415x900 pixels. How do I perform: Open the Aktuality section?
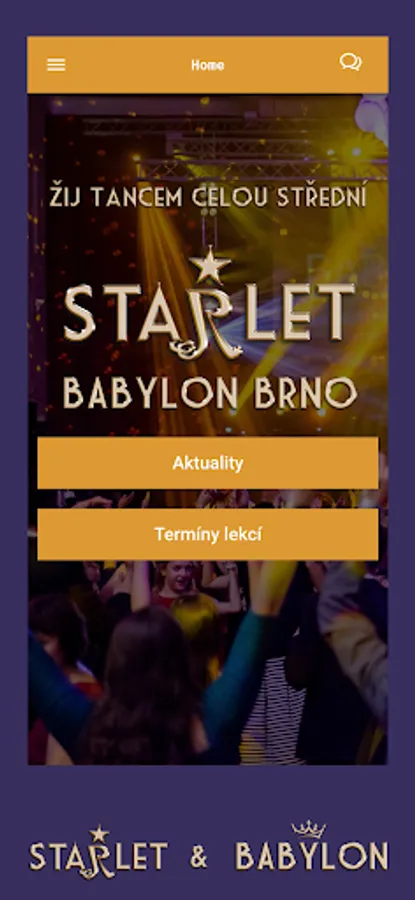(208, 463)
